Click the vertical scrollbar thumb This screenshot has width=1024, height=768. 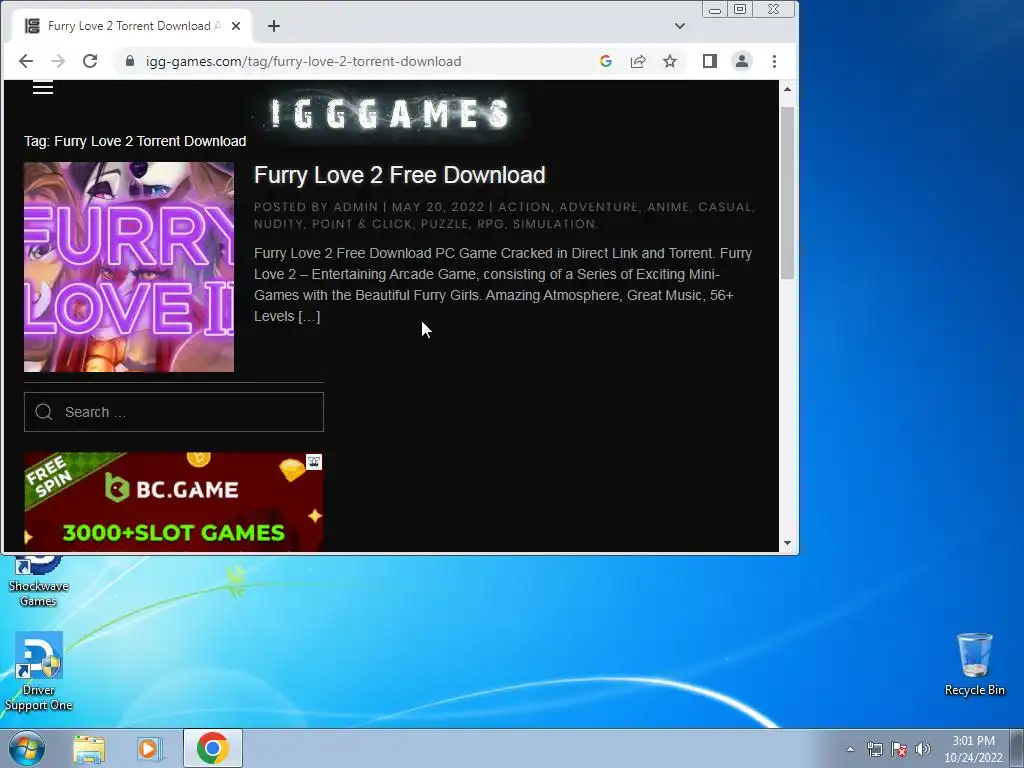tap(788, 193)
